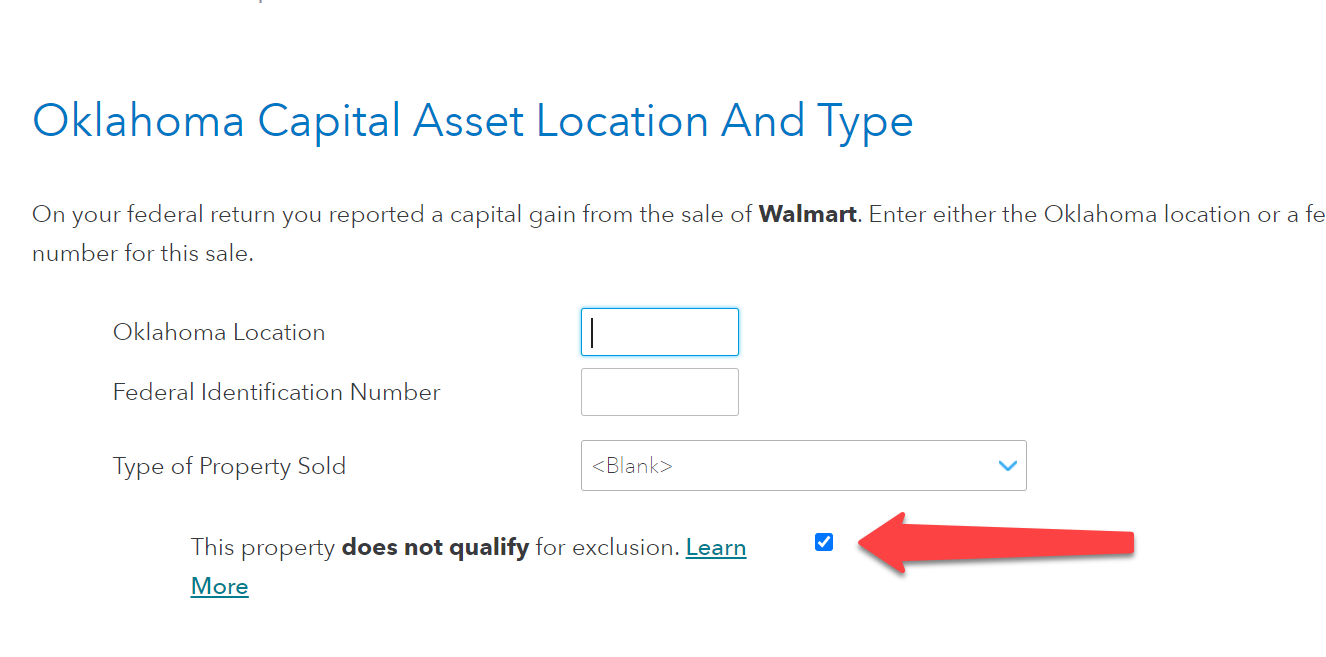Click the word More on second line
Viewport: 1326px width, 657px height.
point(220,586)
